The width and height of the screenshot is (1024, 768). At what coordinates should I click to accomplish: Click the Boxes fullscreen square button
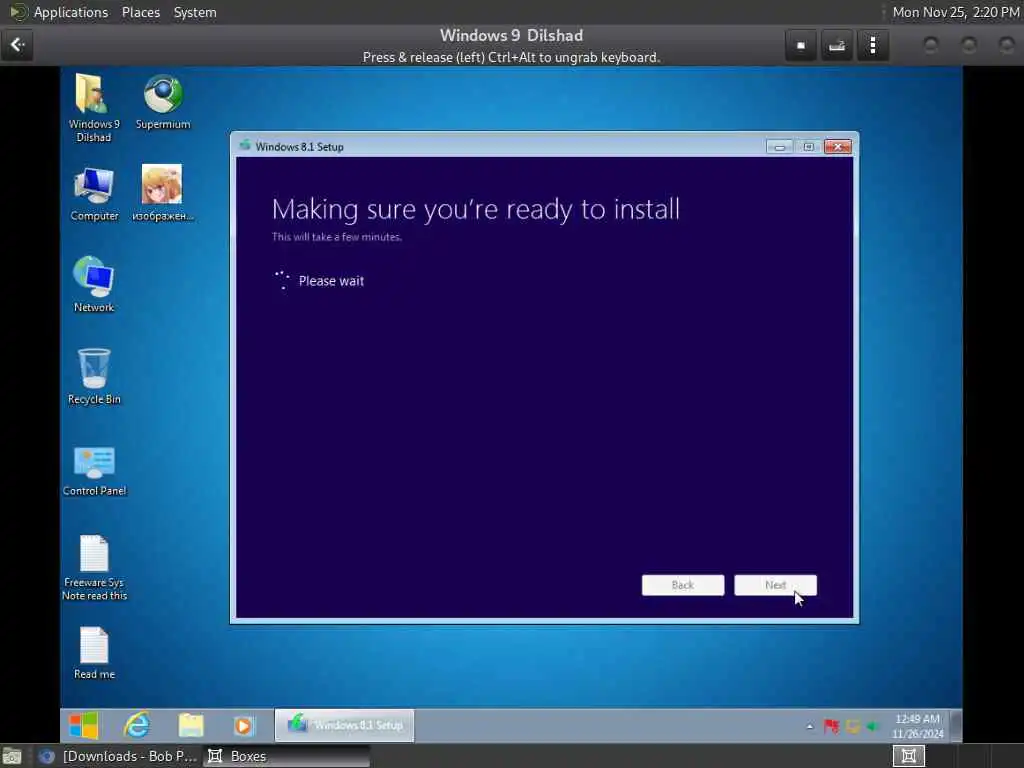coord(801,46)
